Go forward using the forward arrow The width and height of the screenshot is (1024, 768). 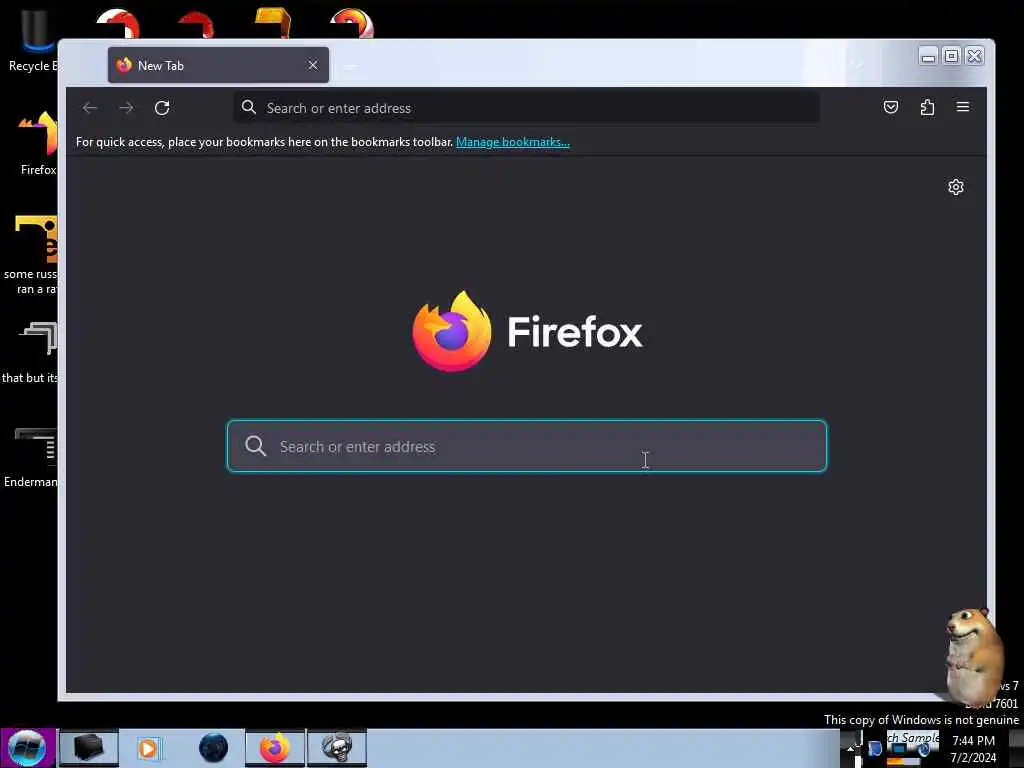tap(126, 108)
